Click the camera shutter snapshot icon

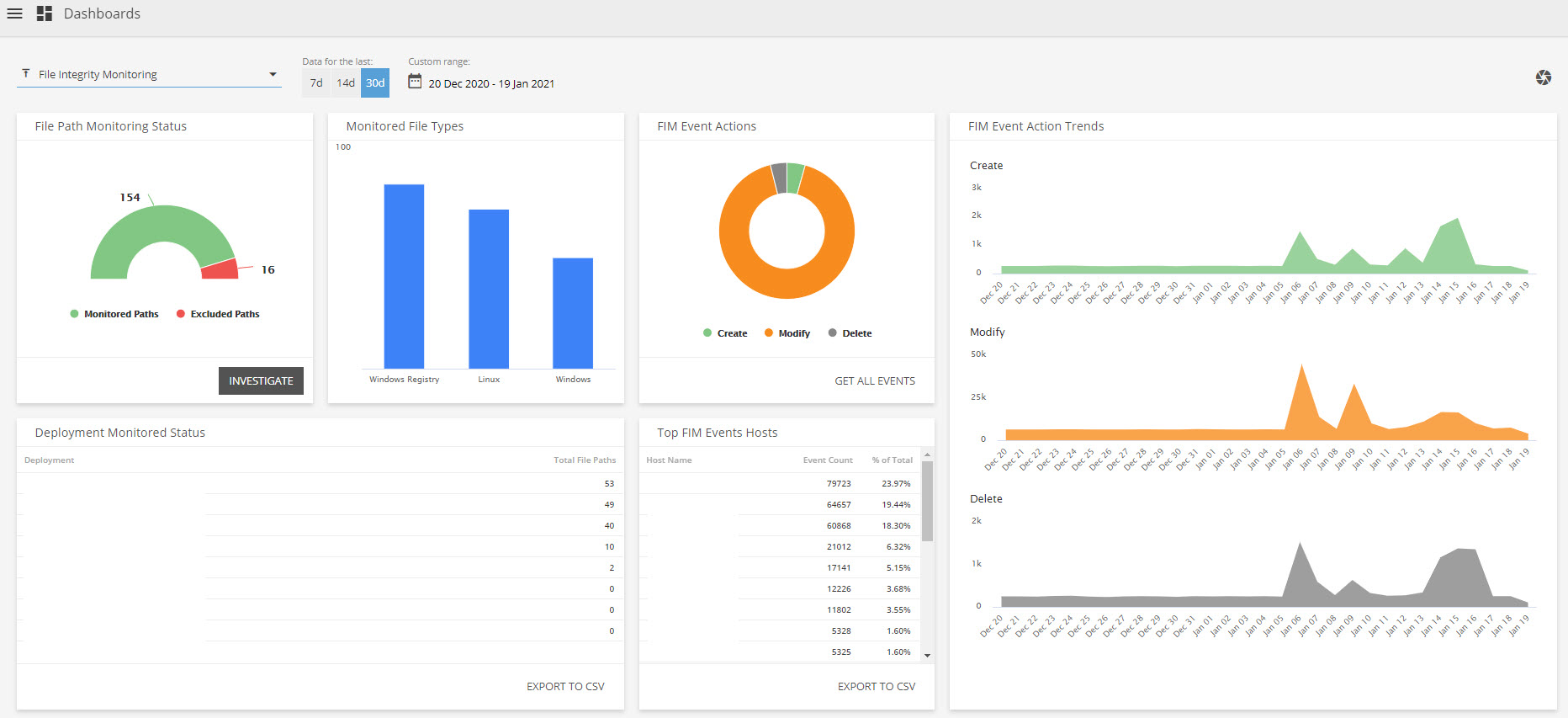[1543, 77]
